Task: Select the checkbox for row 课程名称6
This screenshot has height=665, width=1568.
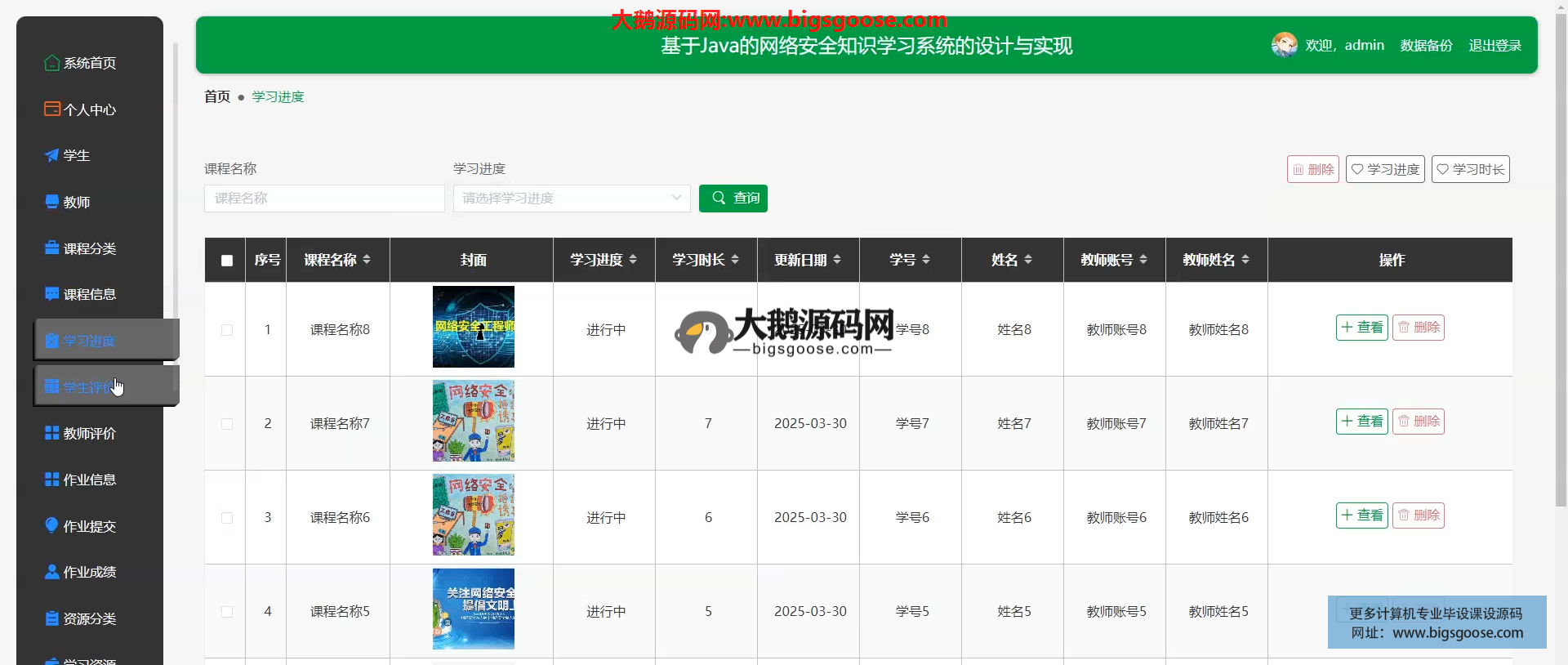Action: [x=227, y=518]
